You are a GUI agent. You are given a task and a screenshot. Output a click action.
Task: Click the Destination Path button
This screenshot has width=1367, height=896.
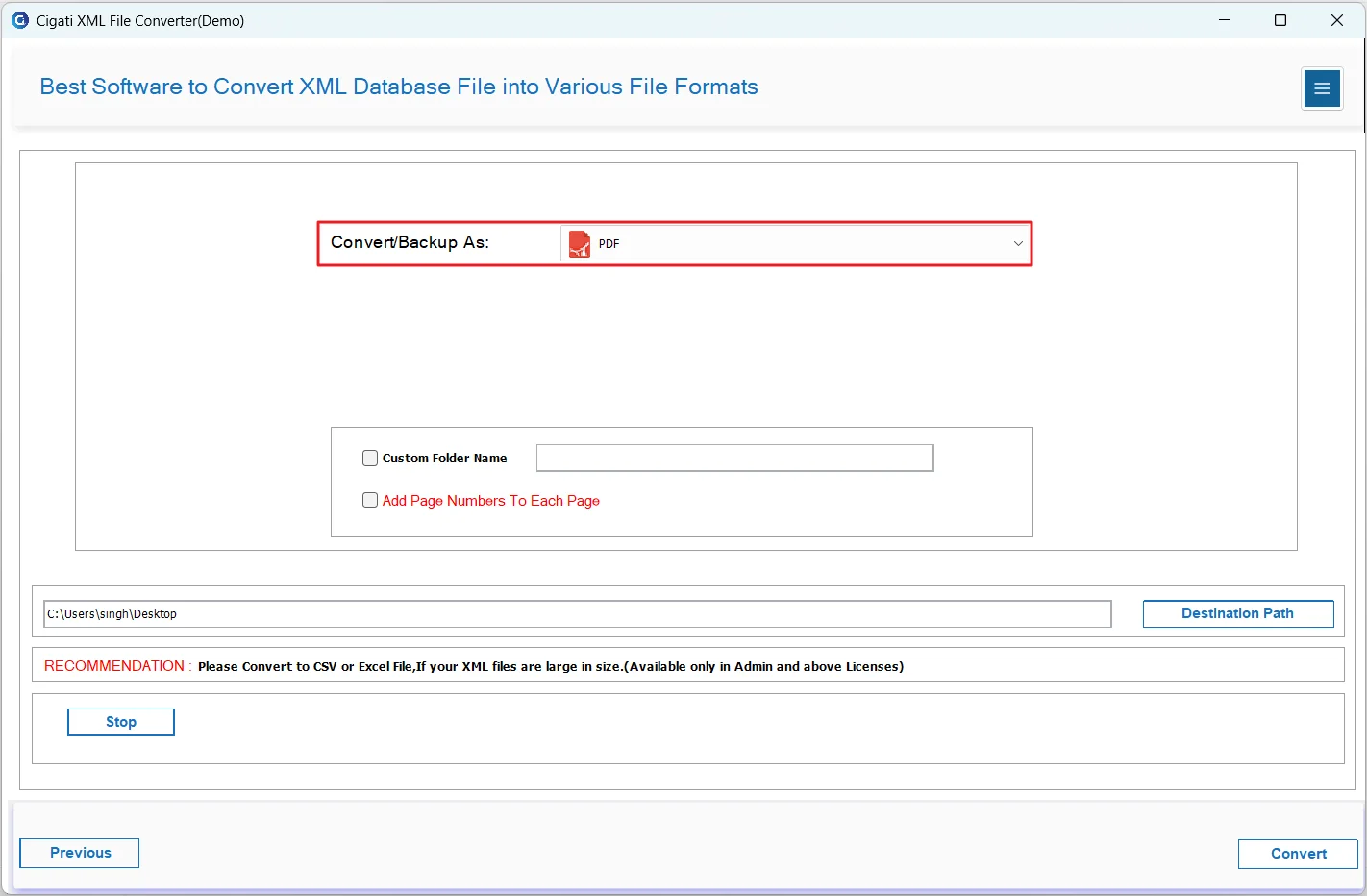click(x=1238, y=613)
